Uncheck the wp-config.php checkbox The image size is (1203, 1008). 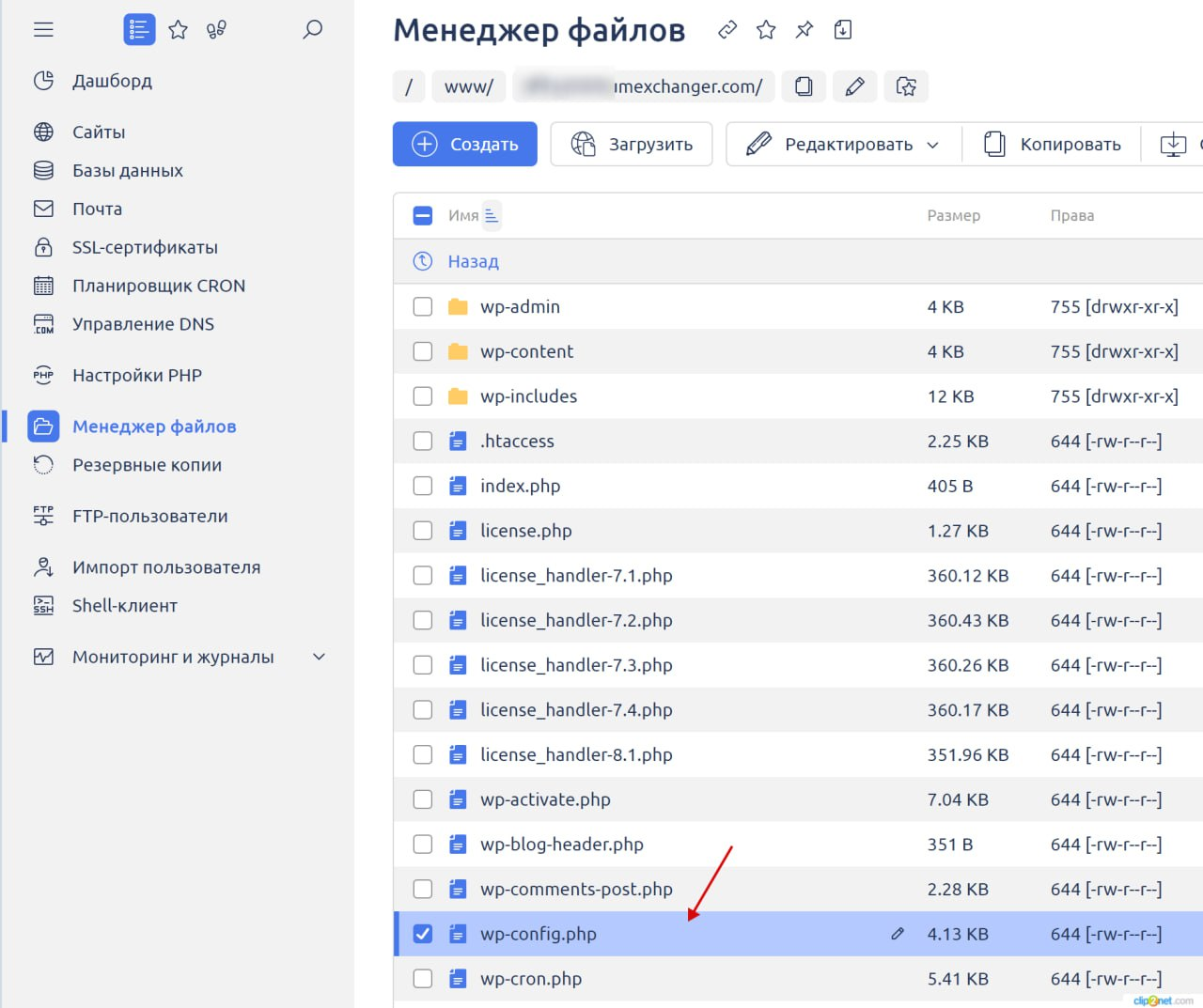(x=423, y=934)
